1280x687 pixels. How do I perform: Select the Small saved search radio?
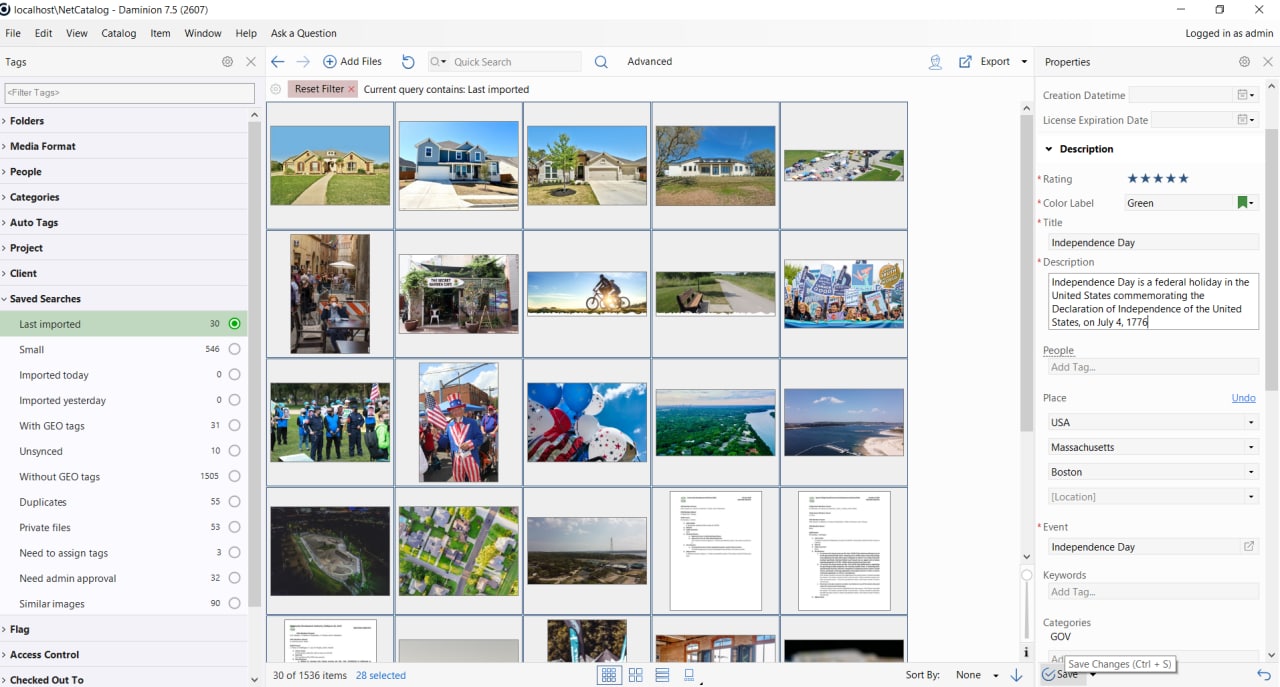pyautogui.click(x=234, y=350)
